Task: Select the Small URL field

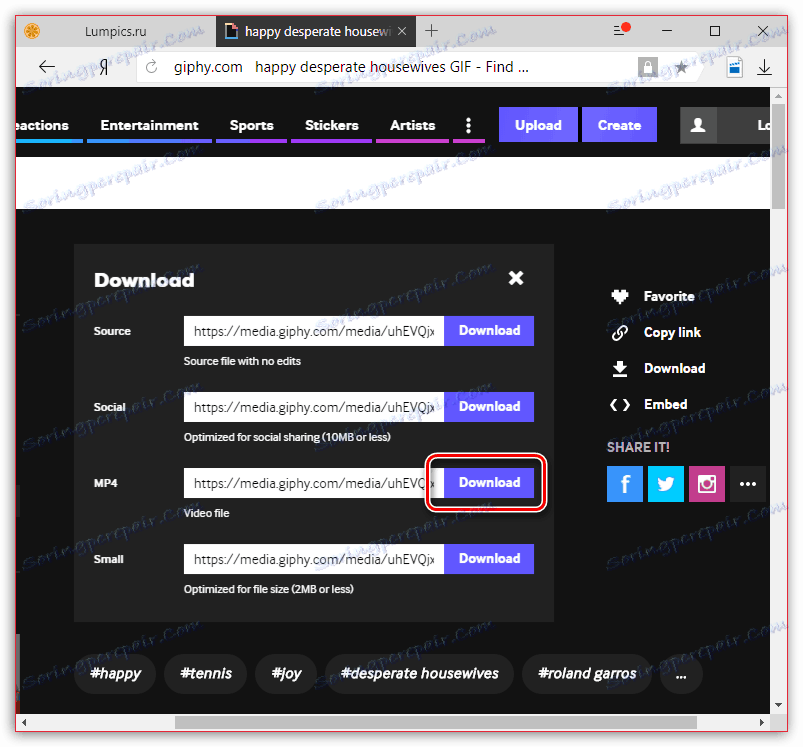Action: [x=313, y=559]
